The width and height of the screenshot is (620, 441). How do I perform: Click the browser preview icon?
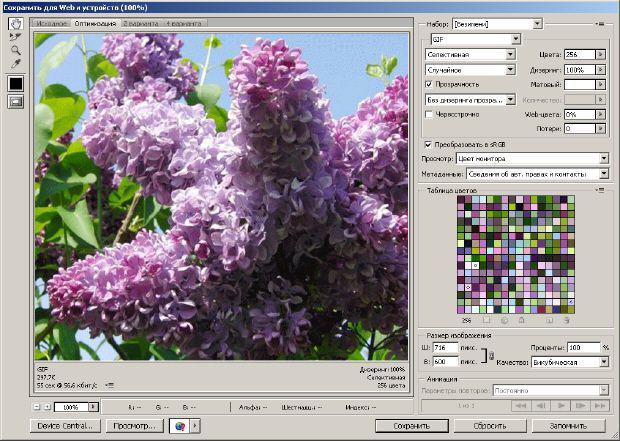coord(180,426)
